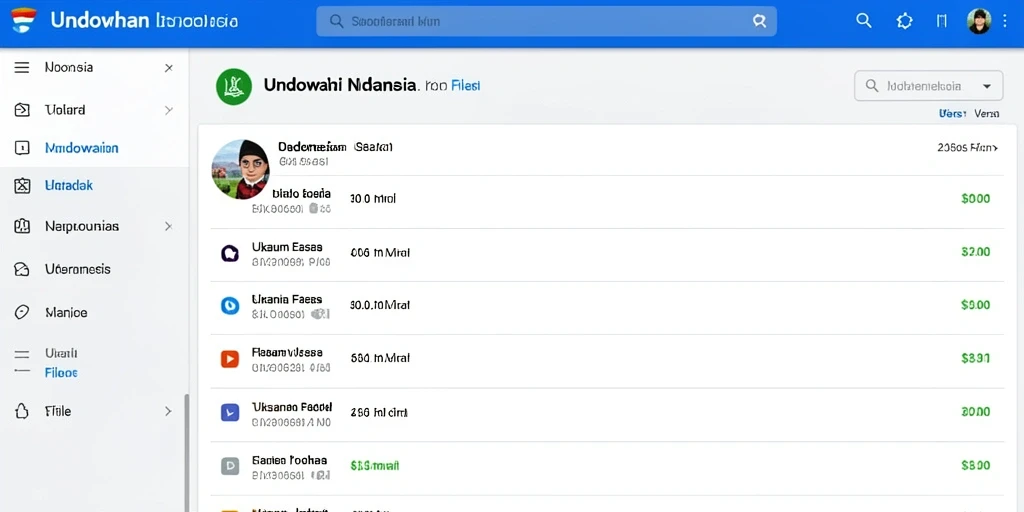This screenshot has width=1024, height=512.
Task: Click the sidebar vertical scrollbar
Action: click(x=187, y=453)
